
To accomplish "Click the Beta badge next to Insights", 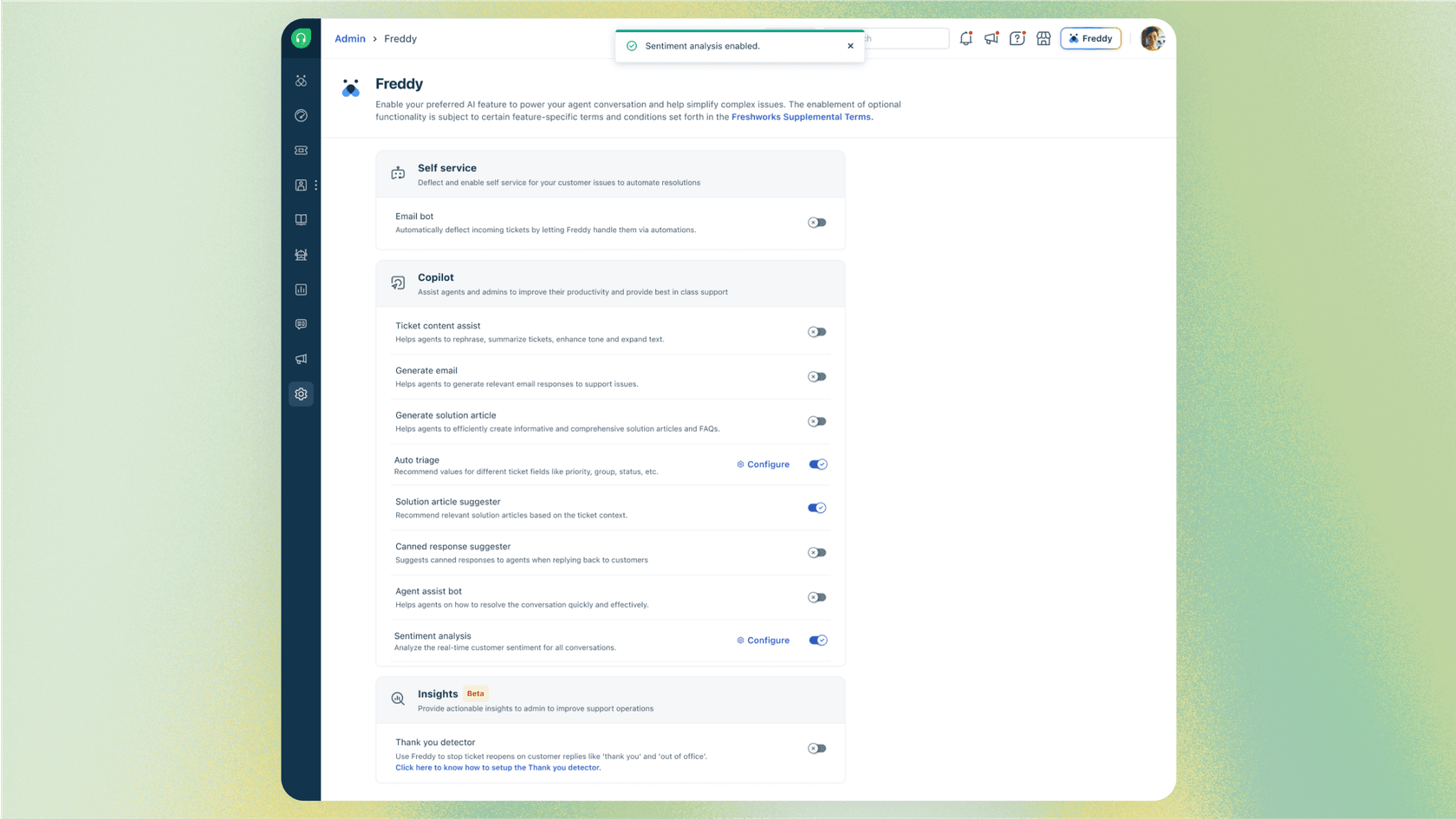I will coord(476,693).
